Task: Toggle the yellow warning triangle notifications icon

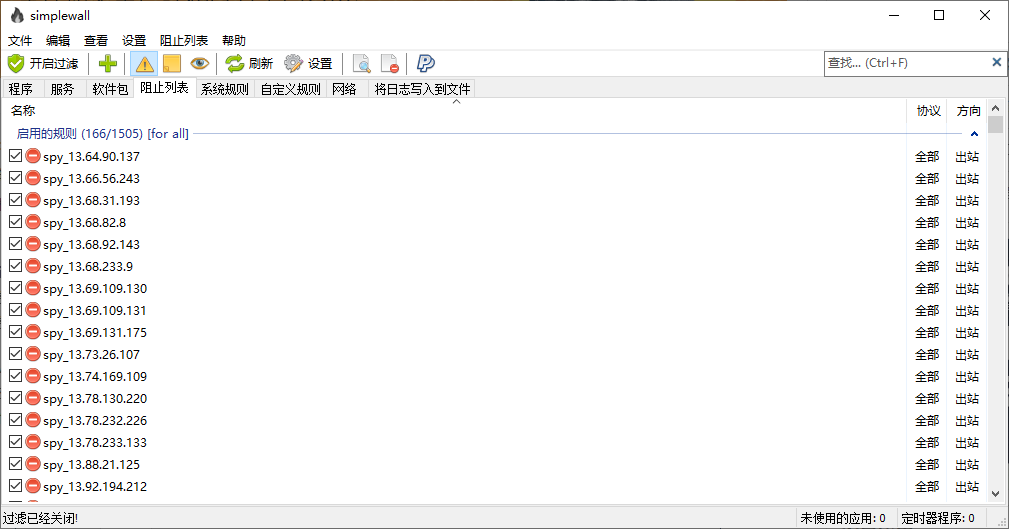Action: tap(145, 63)
